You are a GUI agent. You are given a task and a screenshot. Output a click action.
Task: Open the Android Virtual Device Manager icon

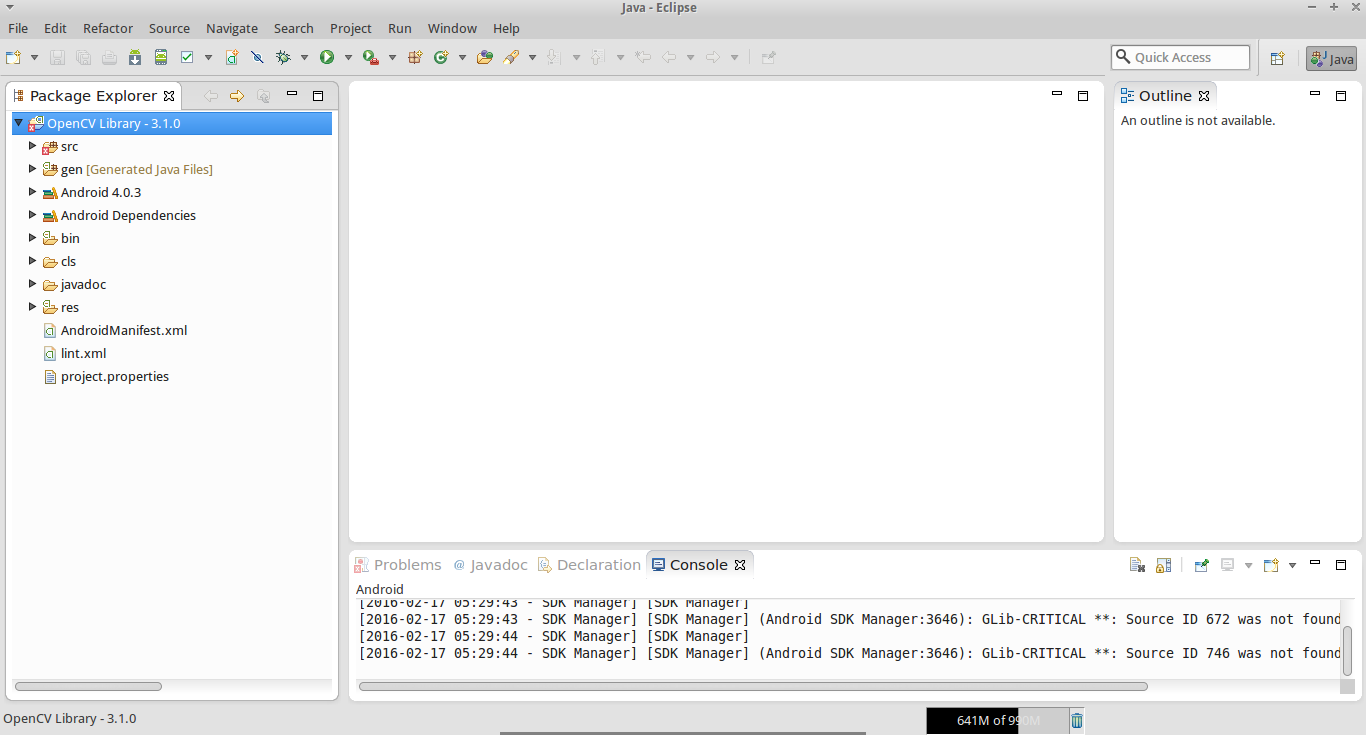(160, 57)
